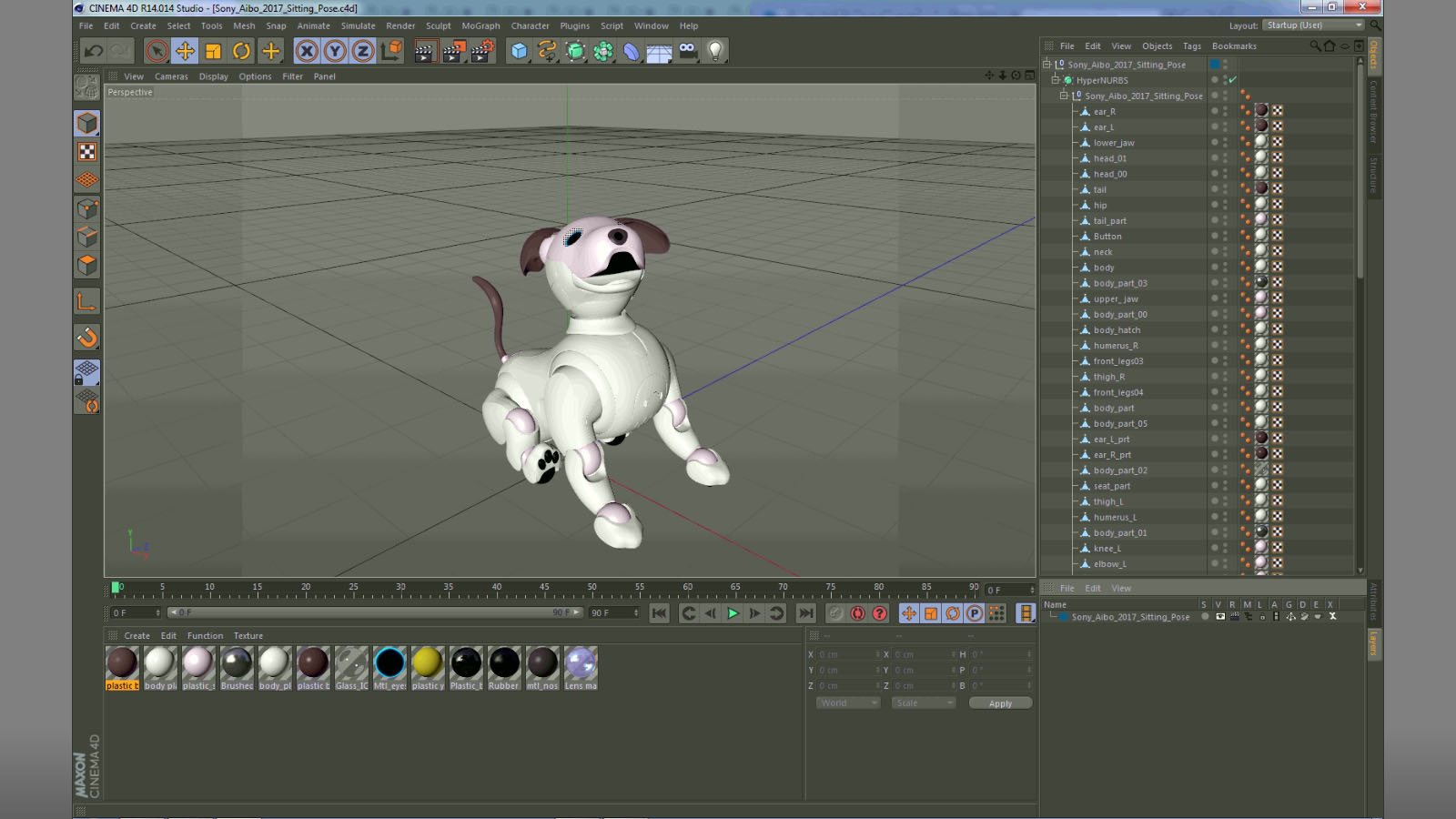Toggle Y axis lock
The image size is (1456, 819).
click(335, 51)
